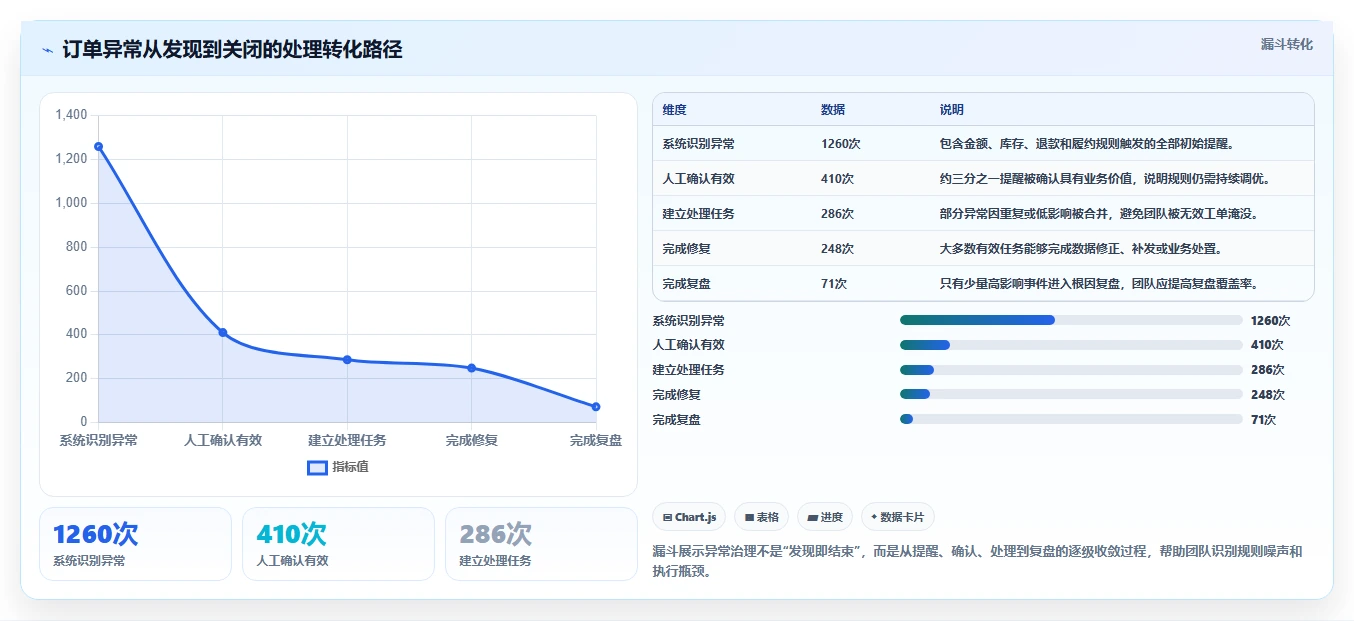
Task: Click the chart point for 系统识别异常
Action: 98,147
